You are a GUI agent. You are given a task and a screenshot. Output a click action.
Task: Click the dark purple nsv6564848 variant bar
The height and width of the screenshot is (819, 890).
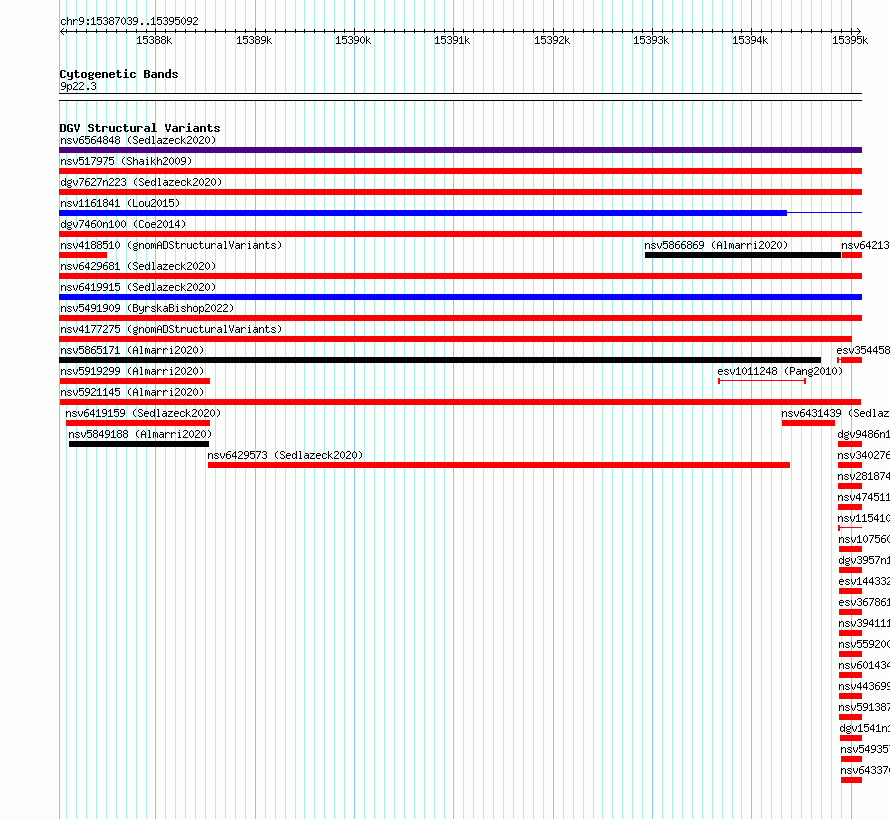click(460, 150)
